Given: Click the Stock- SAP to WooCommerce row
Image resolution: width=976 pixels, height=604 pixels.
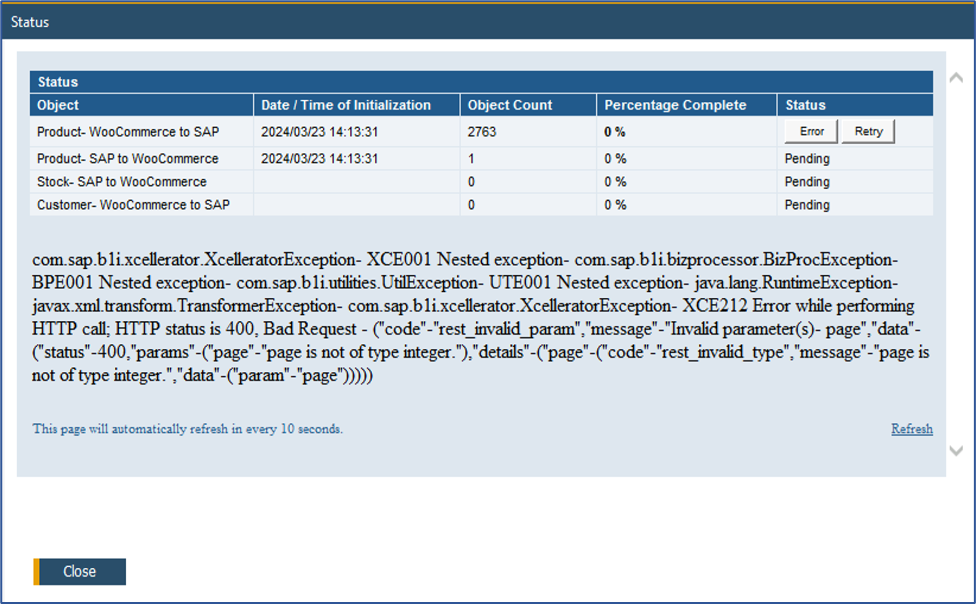Looking at the screenshot, I should tap(122, 182).
